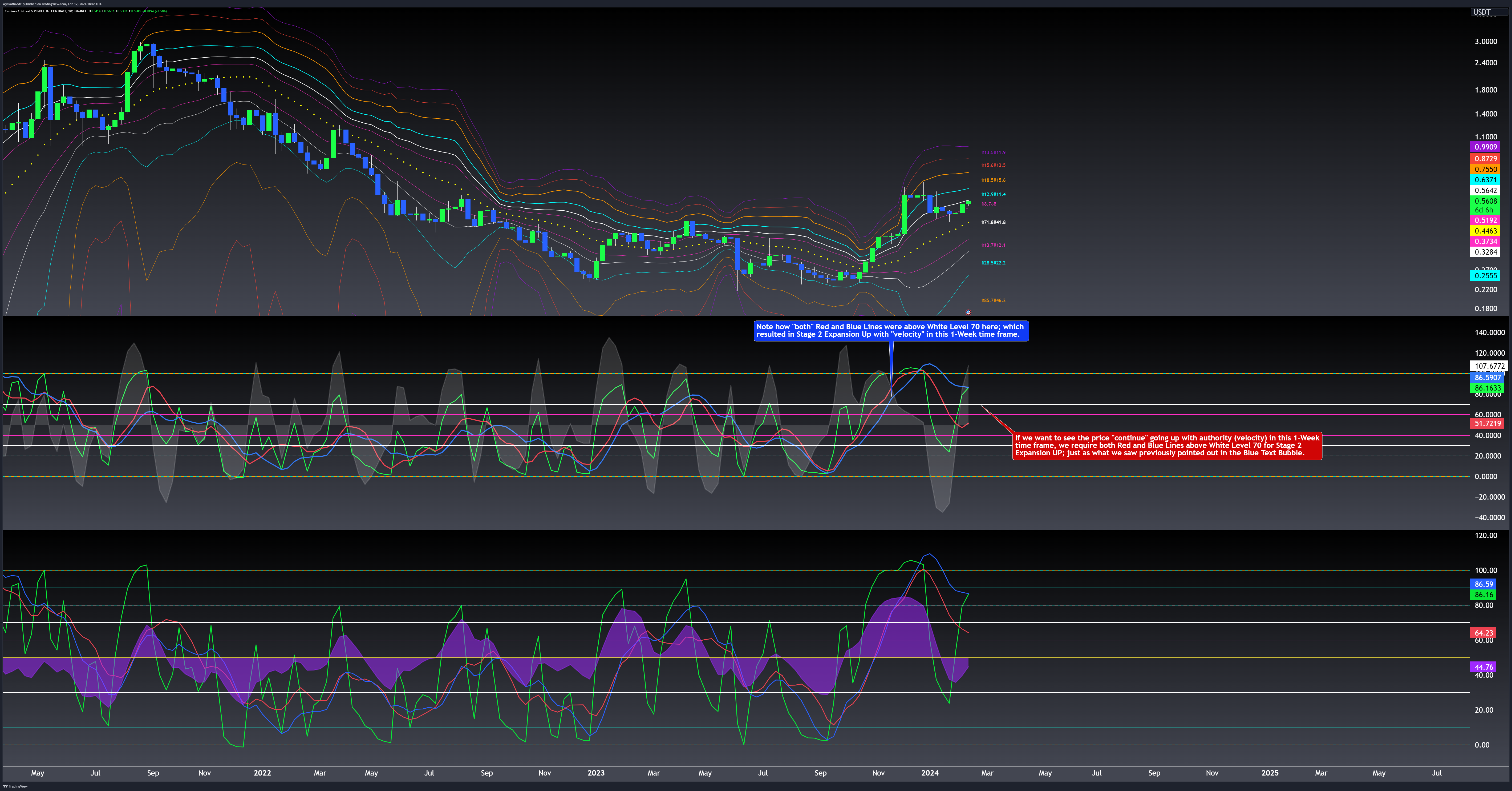The width and height of the screenshot is (1512, 791).
Task: Click the 3.0000 tick on price axis
Action: coord(1486,42)
